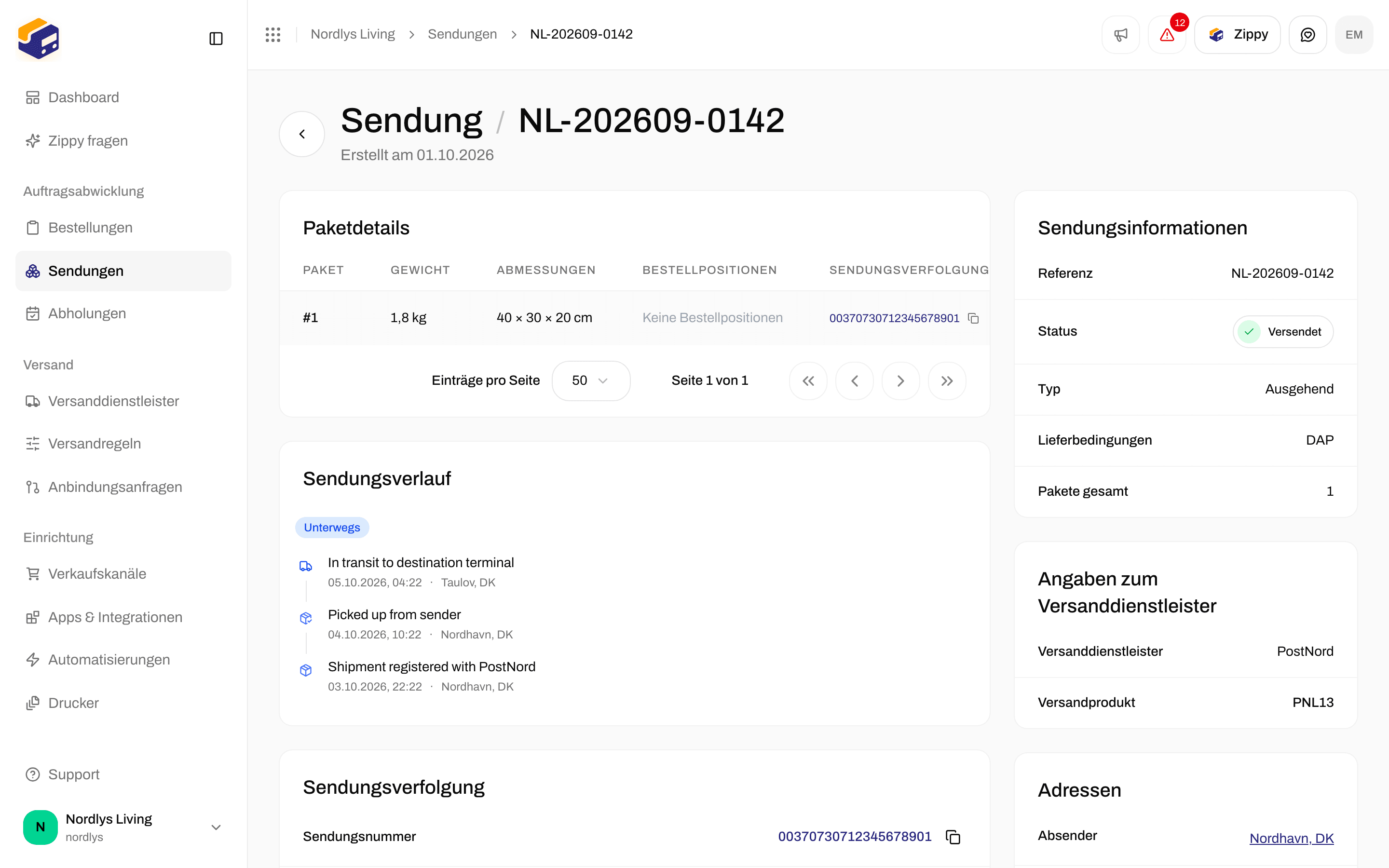1389x868 pixels.
Task: Click the Seite 1 von 1 indicator
Action: pyautogui.click(x=709, y=380)
